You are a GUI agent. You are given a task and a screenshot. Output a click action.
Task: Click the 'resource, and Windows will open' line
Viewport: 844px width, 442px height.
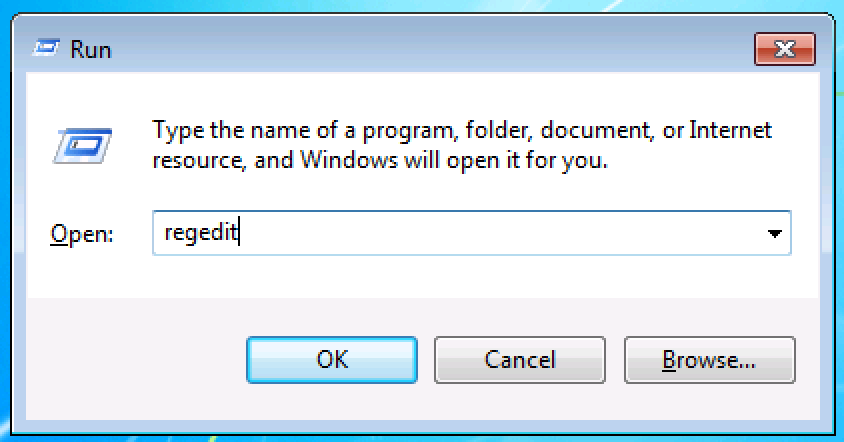(380, 160)
